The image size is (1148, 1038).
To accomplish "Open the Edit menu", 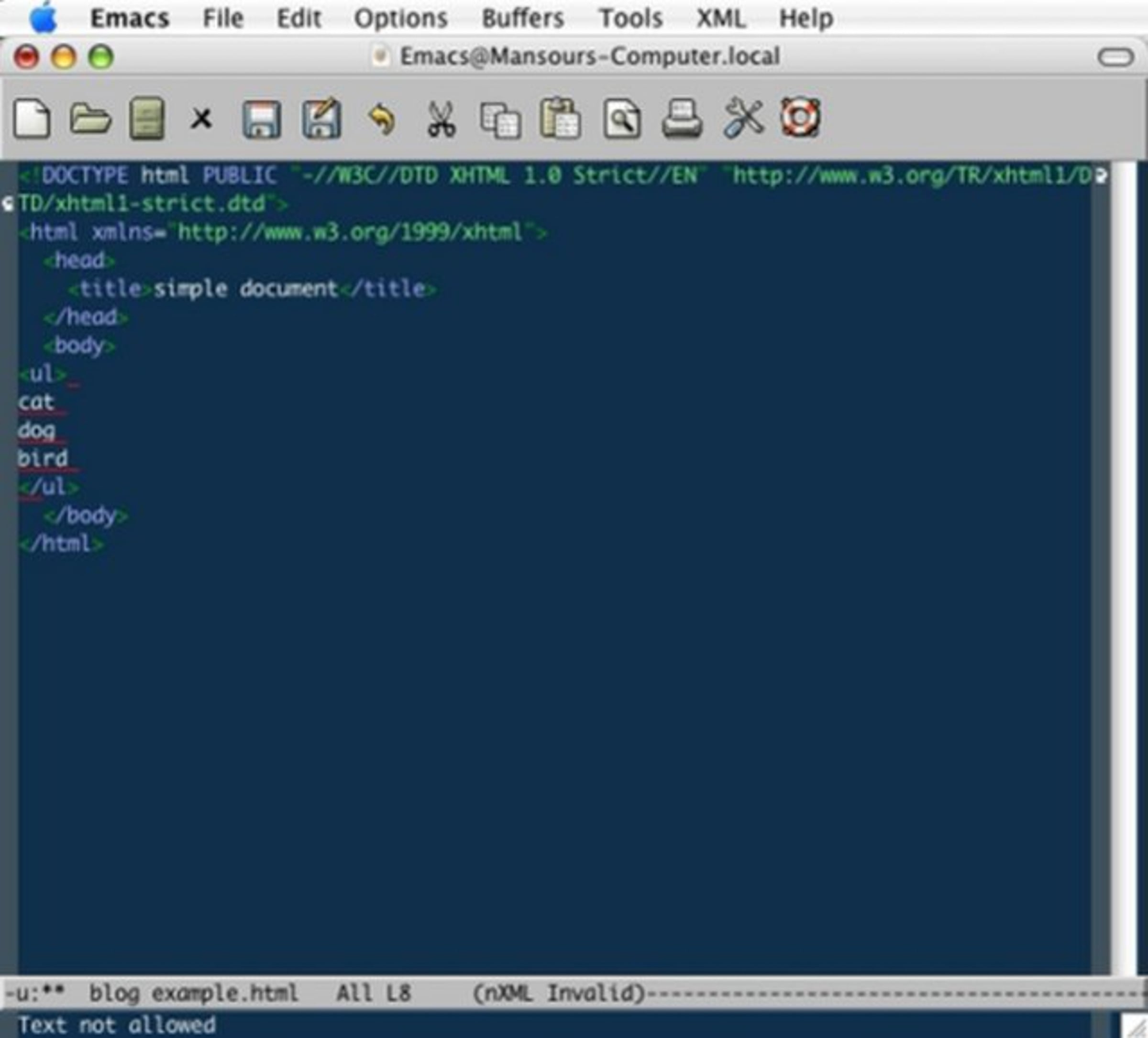I will [x=299, y=18].
